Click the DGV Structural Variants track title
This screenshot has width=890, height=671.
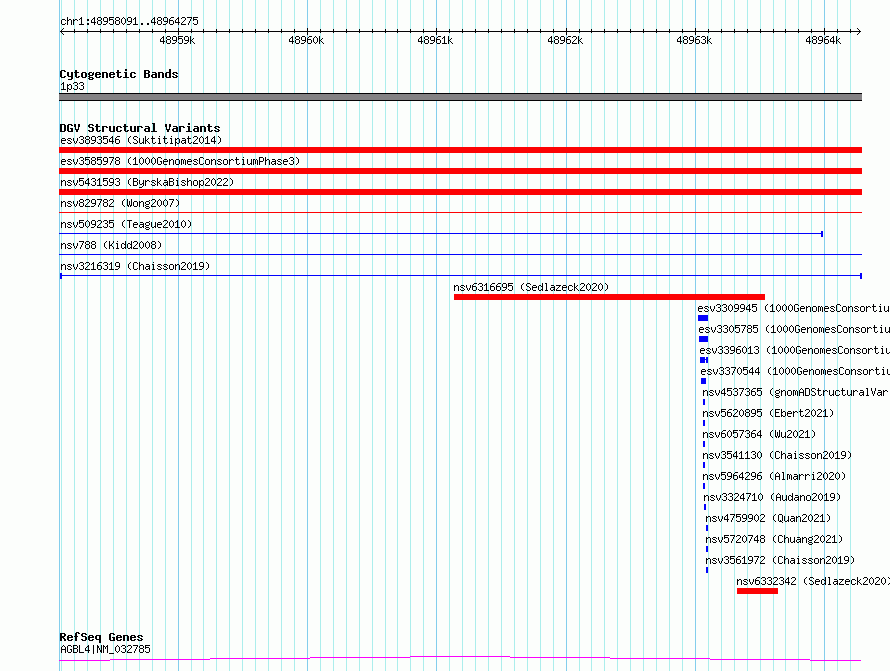(140, 128)
